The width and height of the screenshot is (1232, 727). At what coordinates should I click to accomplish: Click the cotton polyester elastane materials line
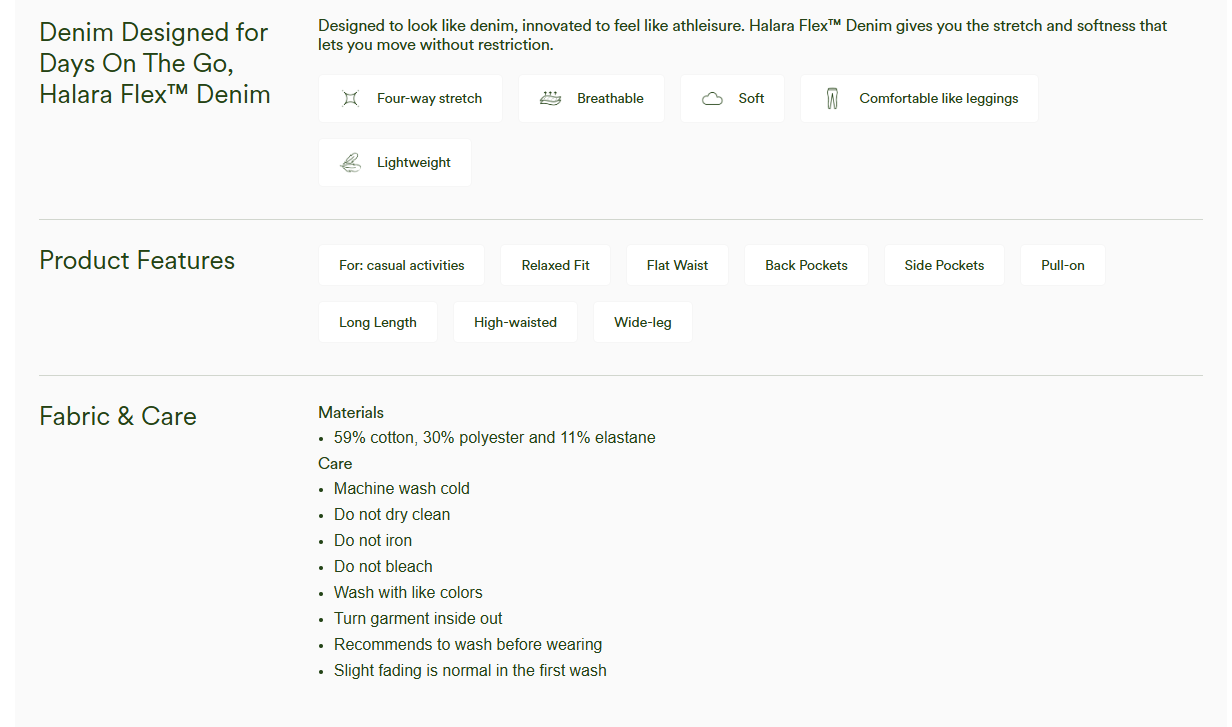[494, 438]
